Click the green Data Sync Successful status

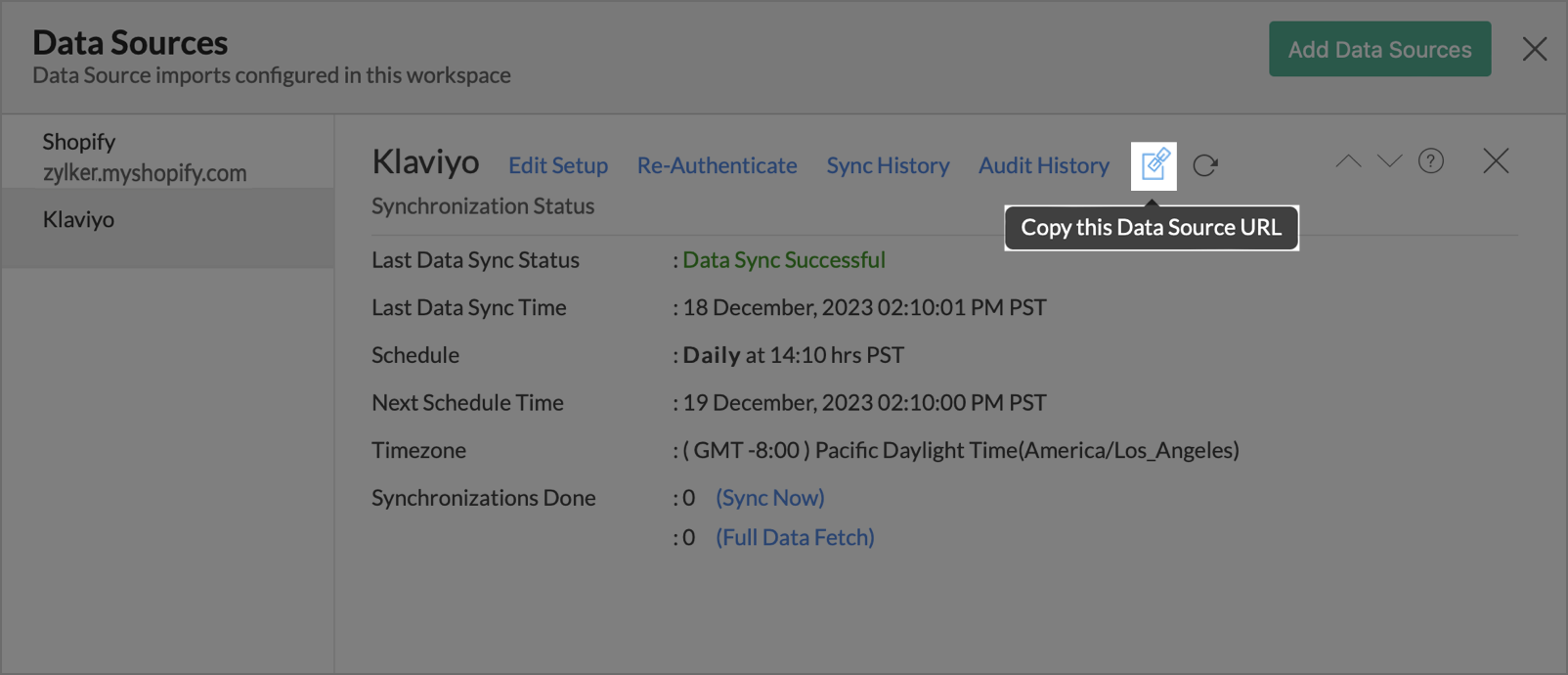coord(783,260)
